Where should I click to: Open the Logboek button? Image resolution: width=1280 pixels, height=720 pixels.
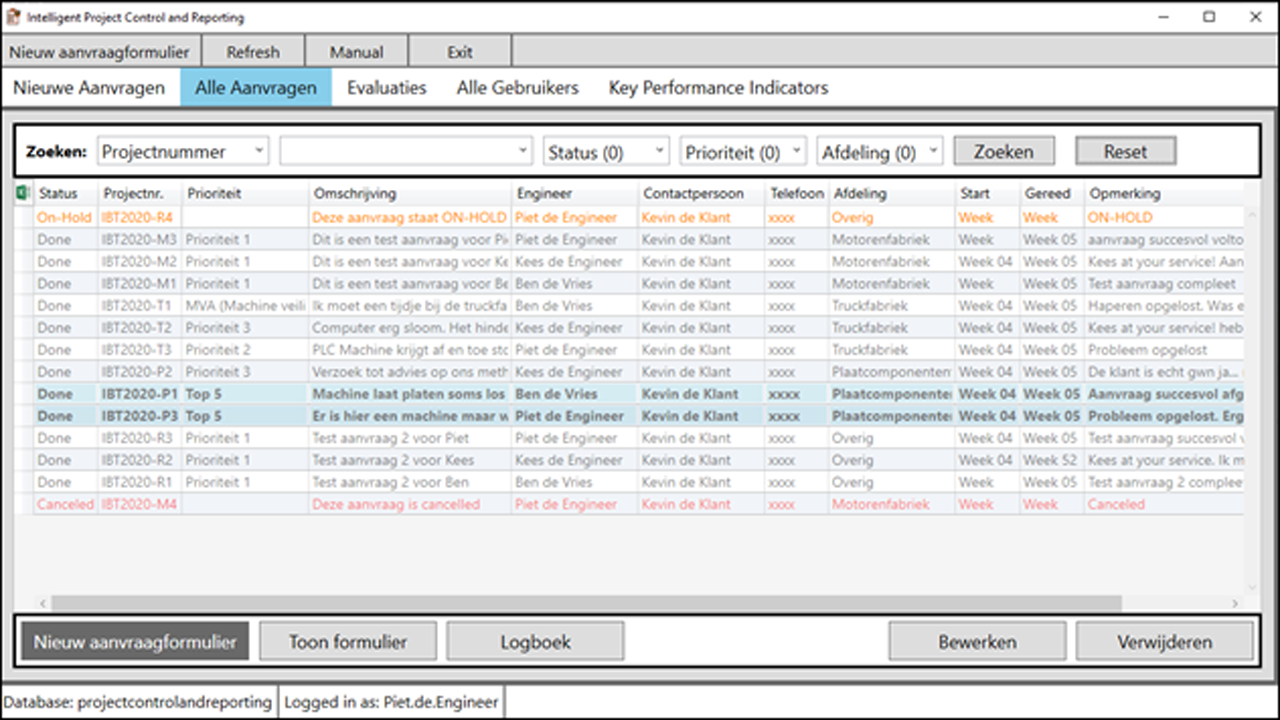click(535, 642)
